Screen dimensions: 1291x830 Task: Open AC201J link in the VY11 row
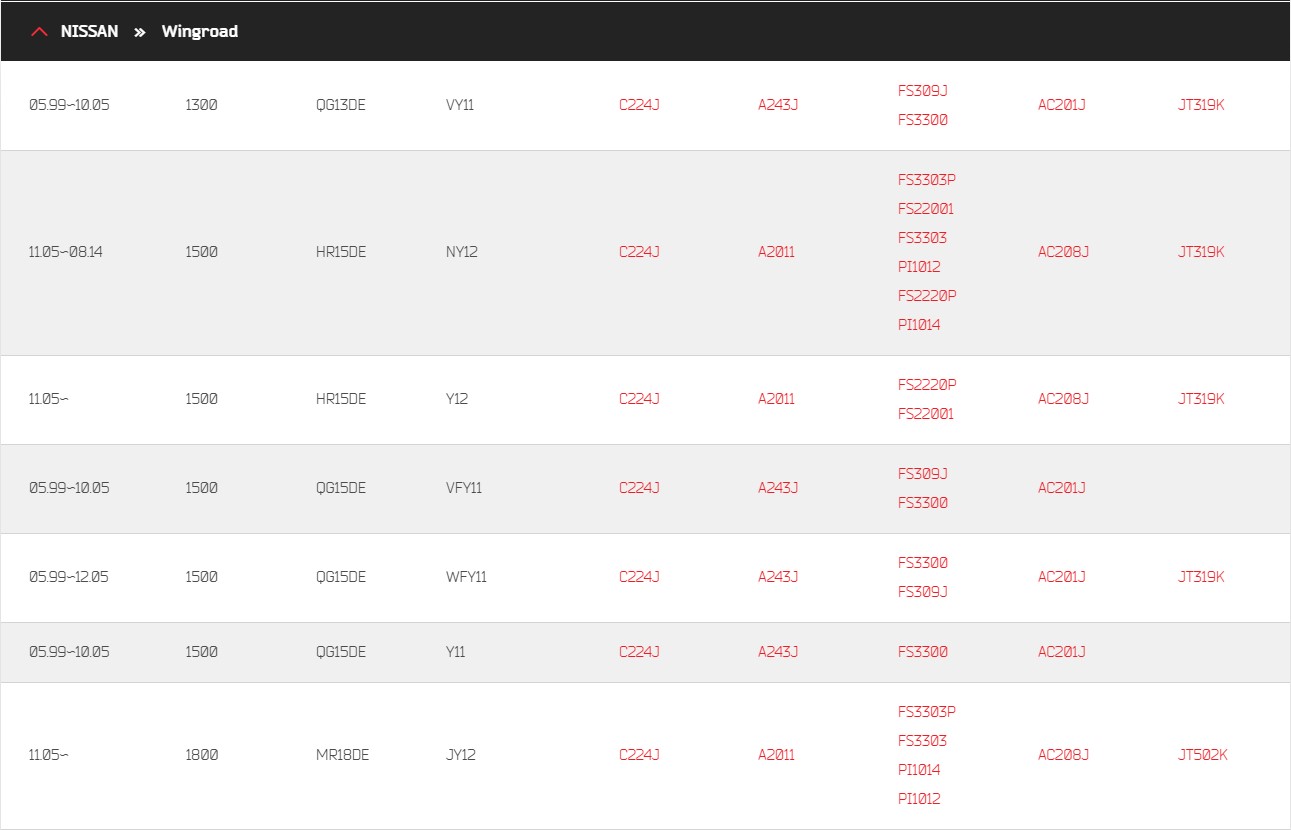point(1062,105)
